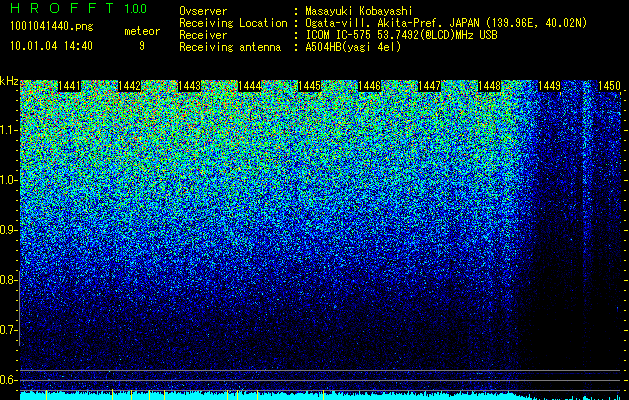Click the 1449 time marker
Screen dimensions: 629x400
549,86
